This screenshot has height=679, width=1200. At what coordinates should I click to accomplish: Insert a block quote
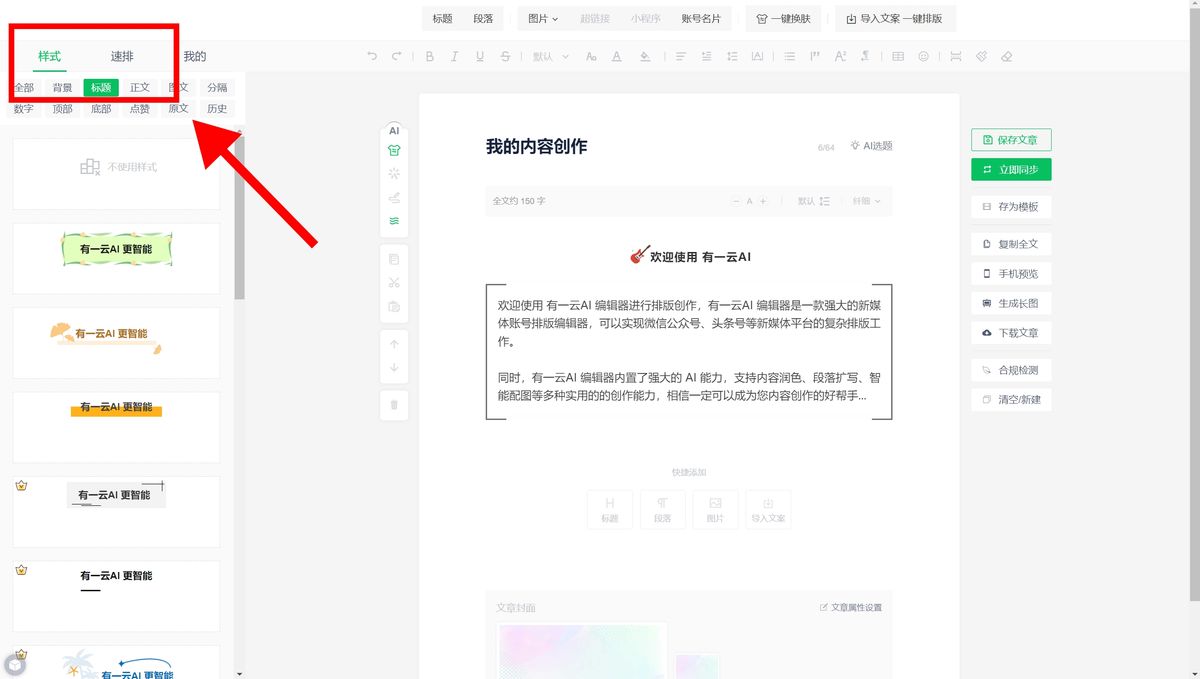click(815, 56)
